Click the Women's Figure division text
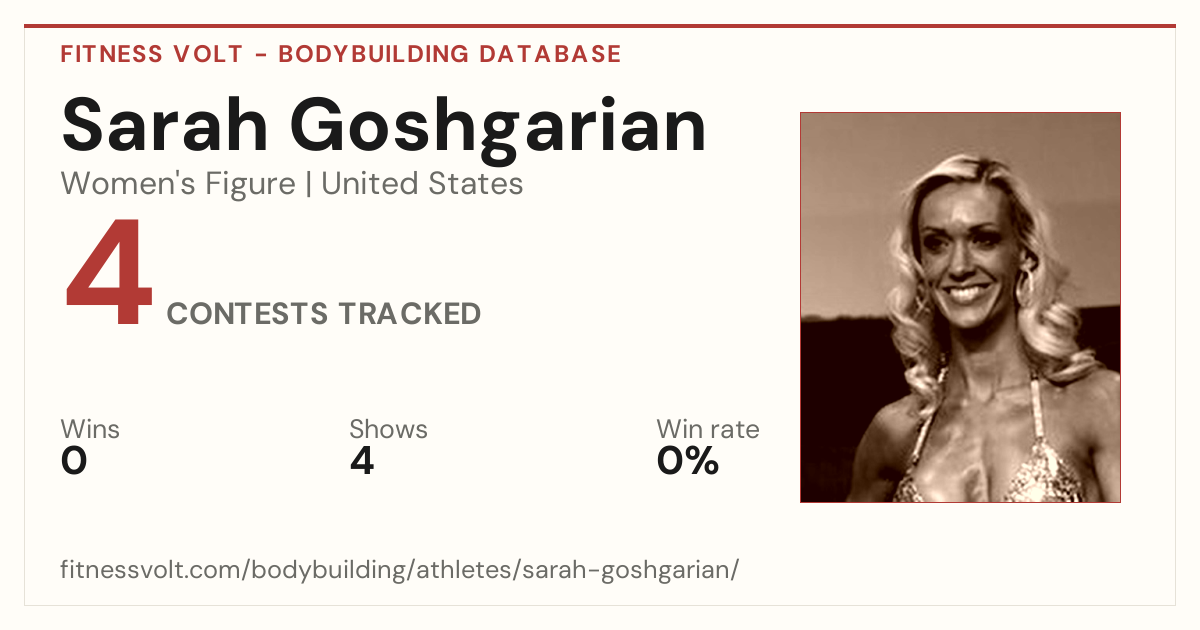Image resolution: width=1200 pixels, height=630 pixels. coord(178,184)
